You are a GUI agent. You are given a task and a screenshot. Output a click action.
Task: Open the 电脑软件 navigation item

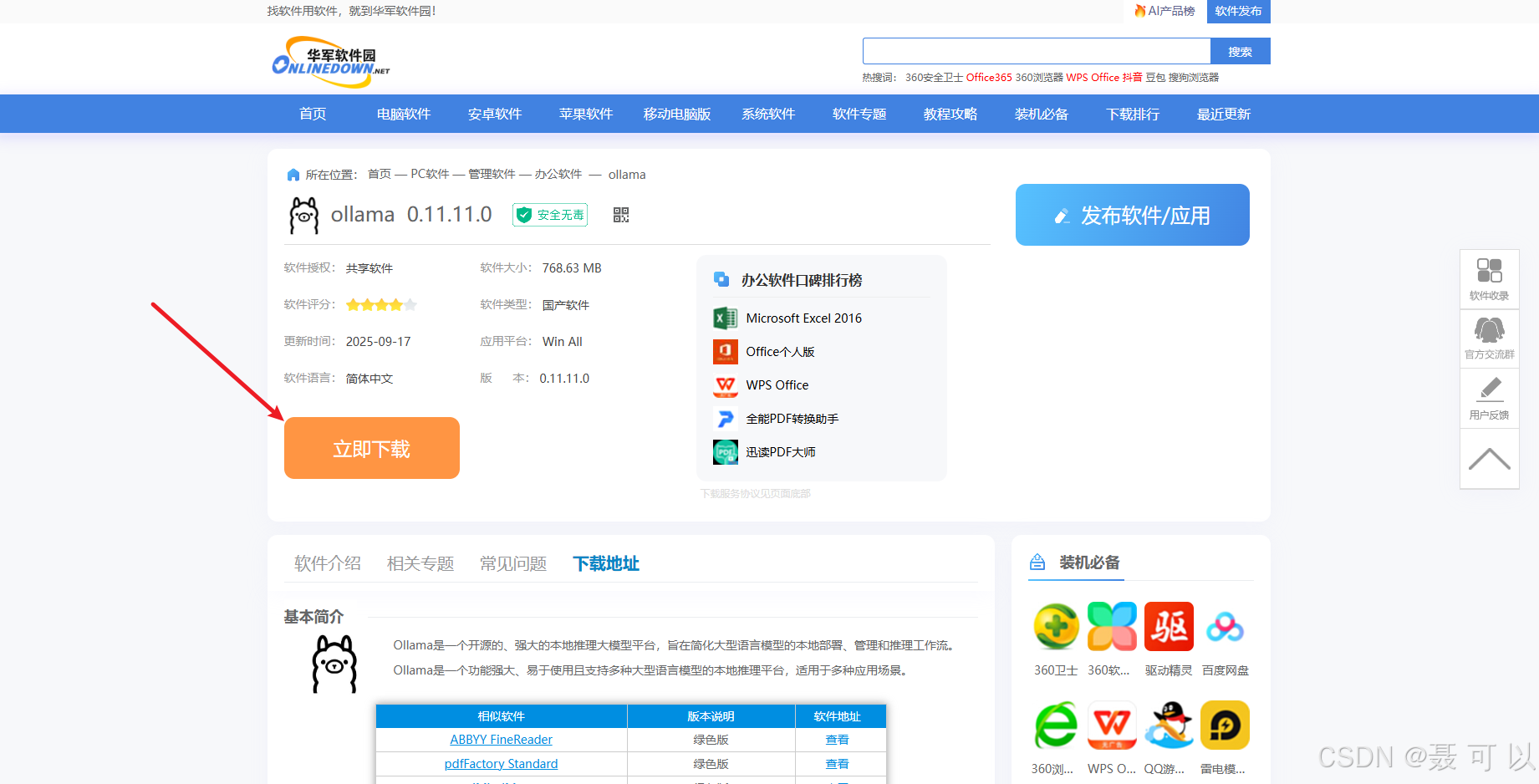coord(404,114)
